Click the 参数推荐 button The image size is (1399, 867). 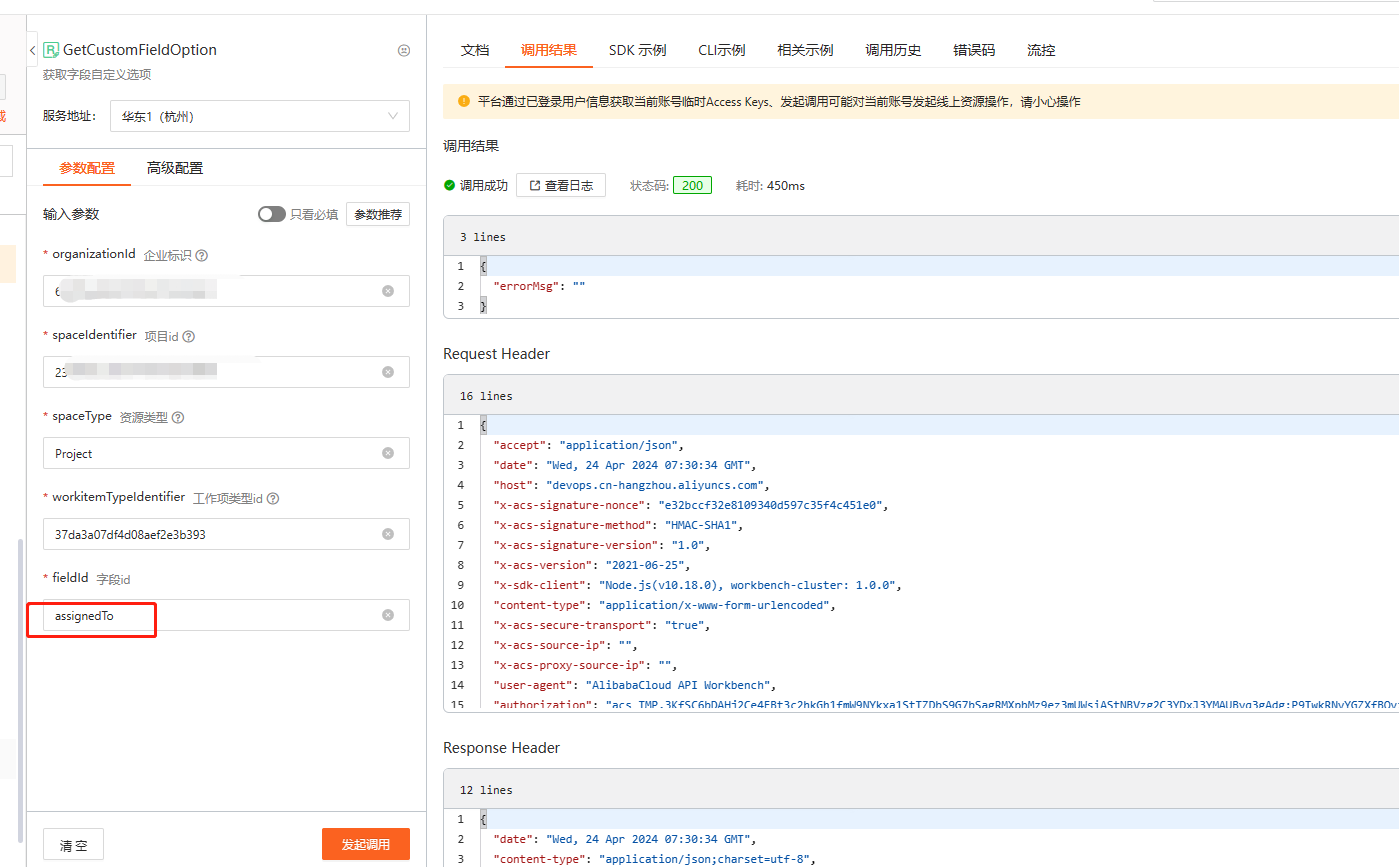pos(378,214)
